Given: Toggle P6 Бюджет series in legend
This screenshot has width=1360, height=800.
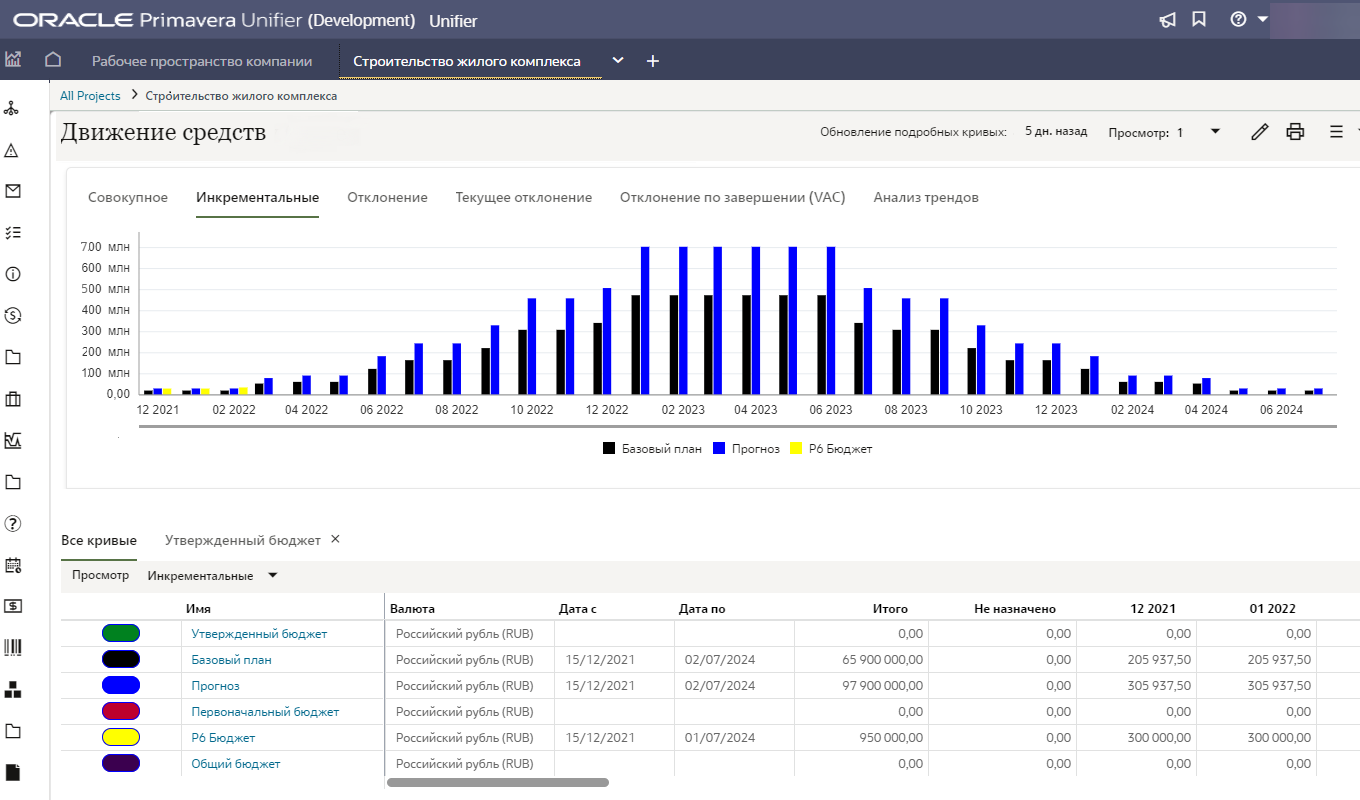Looking at the screenshot, I should 831,449.
